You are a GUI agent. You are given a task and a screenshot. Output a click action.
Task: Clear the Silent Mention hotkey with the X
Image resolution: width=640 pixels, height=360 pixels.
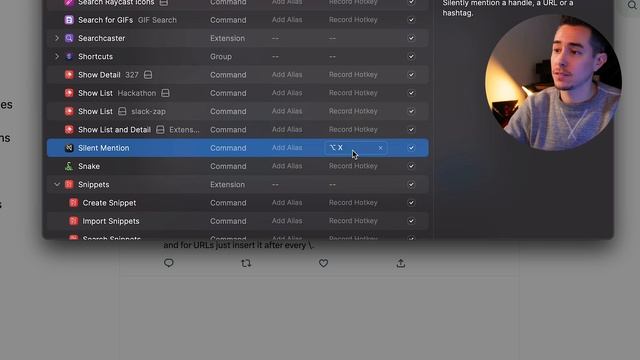[380, 148]
